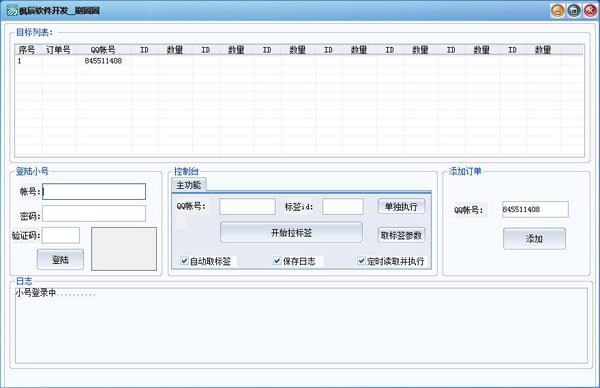Screen dimensions: 600x388
Task: Click the app logo icon in title bar
Action: [12, 10]
